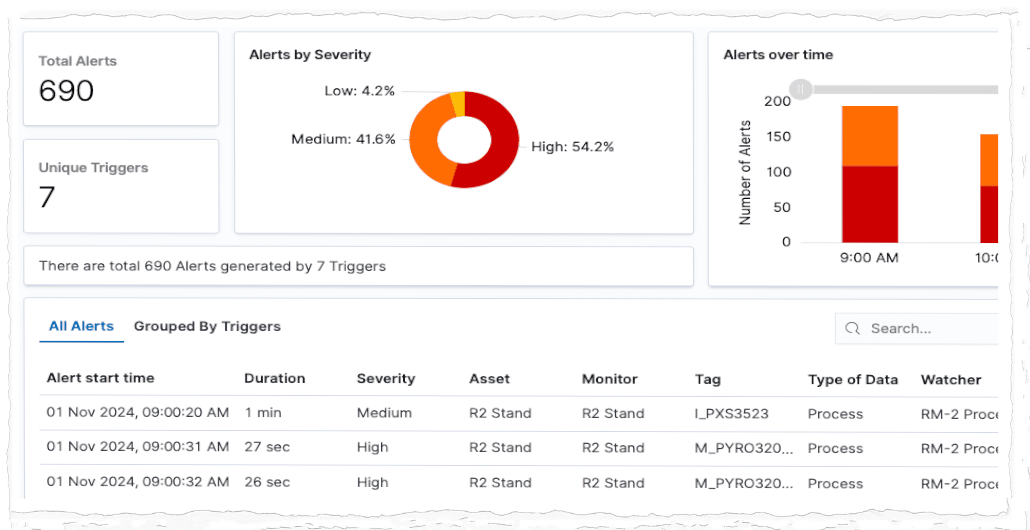This screenshot has width=1030, height=530.
Task: Click the 9:00 AM orange bar segment
Action: pyautogui.click(x=870, y=136)
